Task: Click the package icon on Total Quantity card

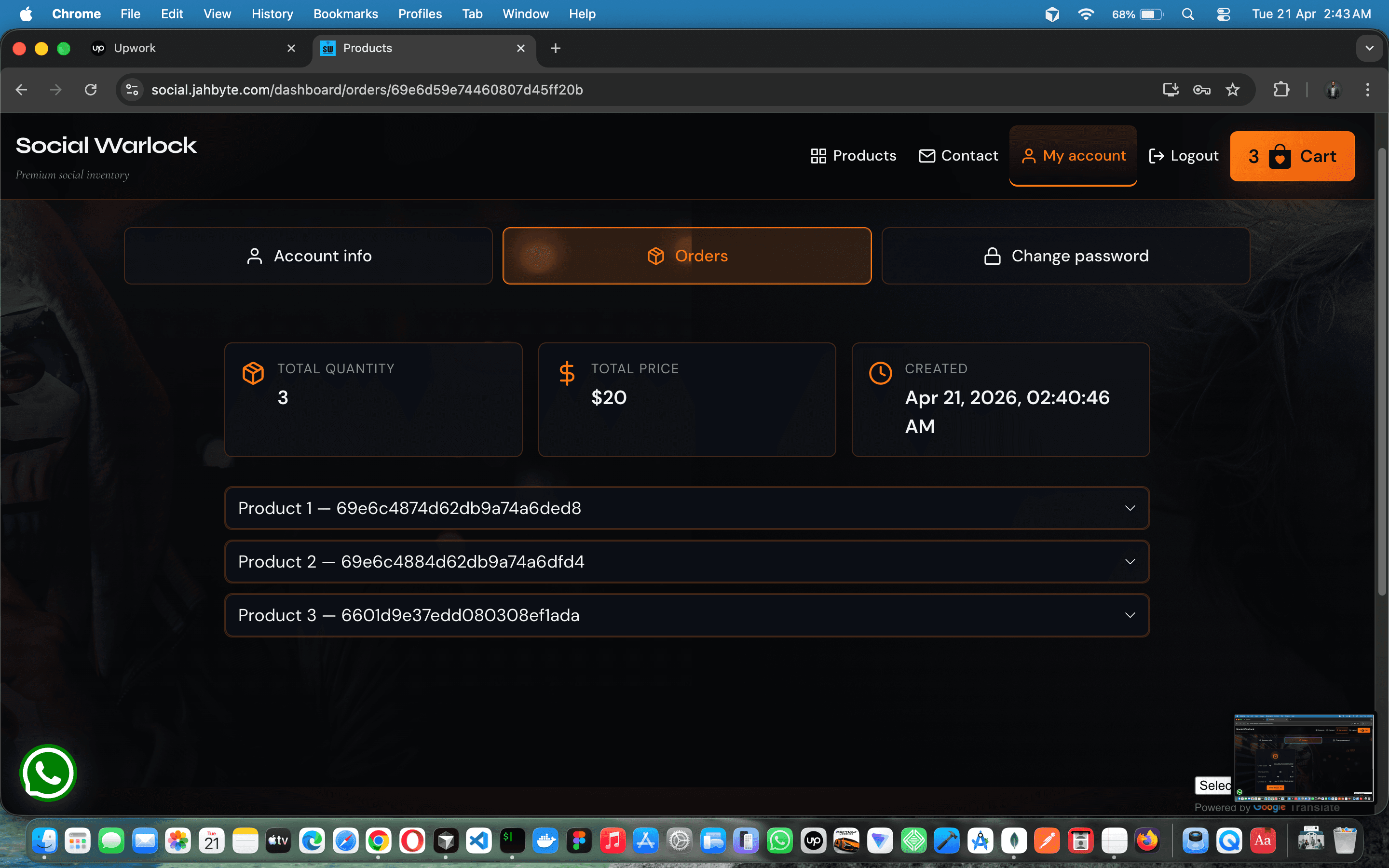Action: click(253, 373)
